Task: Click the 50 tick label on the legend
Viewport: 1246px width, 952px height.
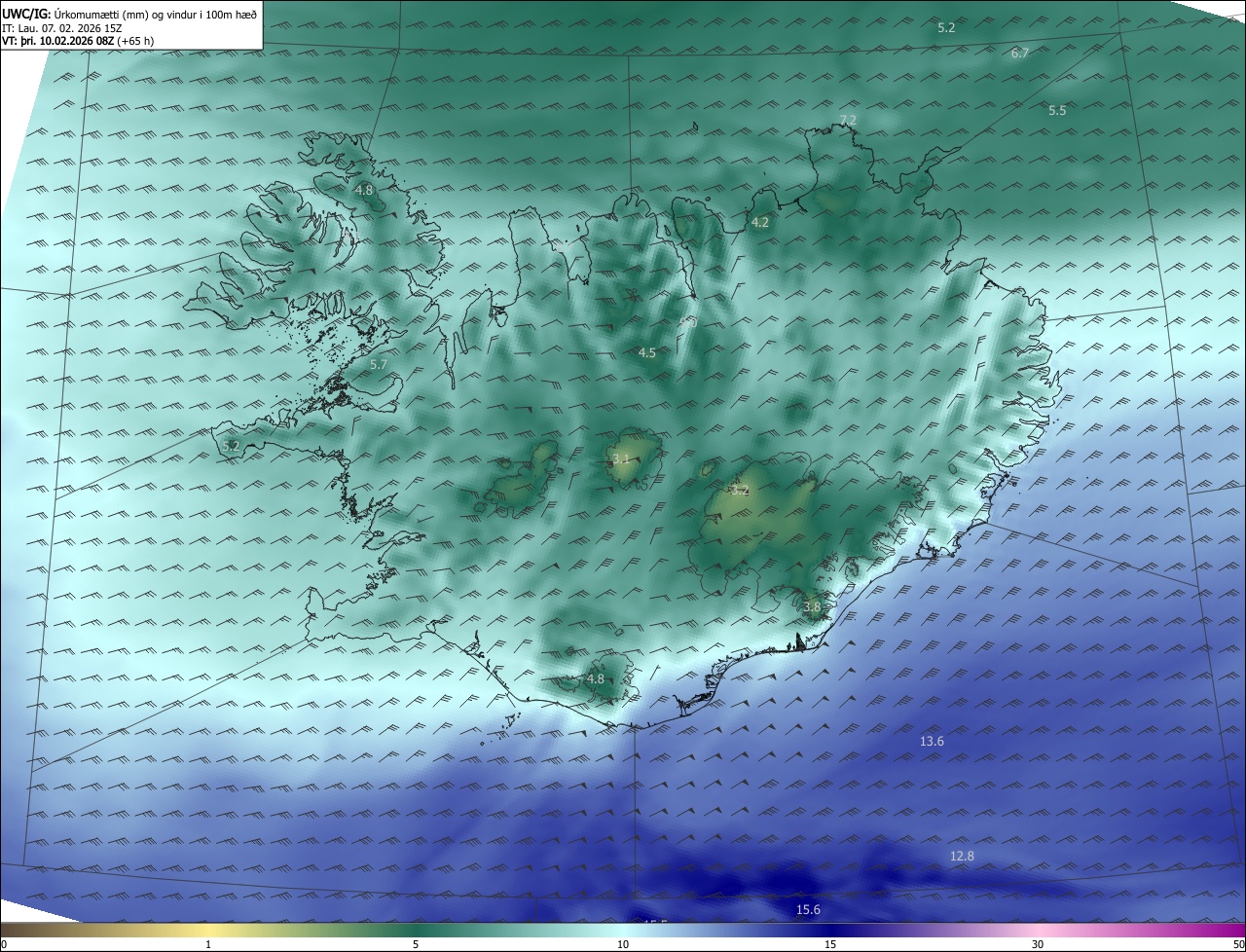Action: 1238,945
